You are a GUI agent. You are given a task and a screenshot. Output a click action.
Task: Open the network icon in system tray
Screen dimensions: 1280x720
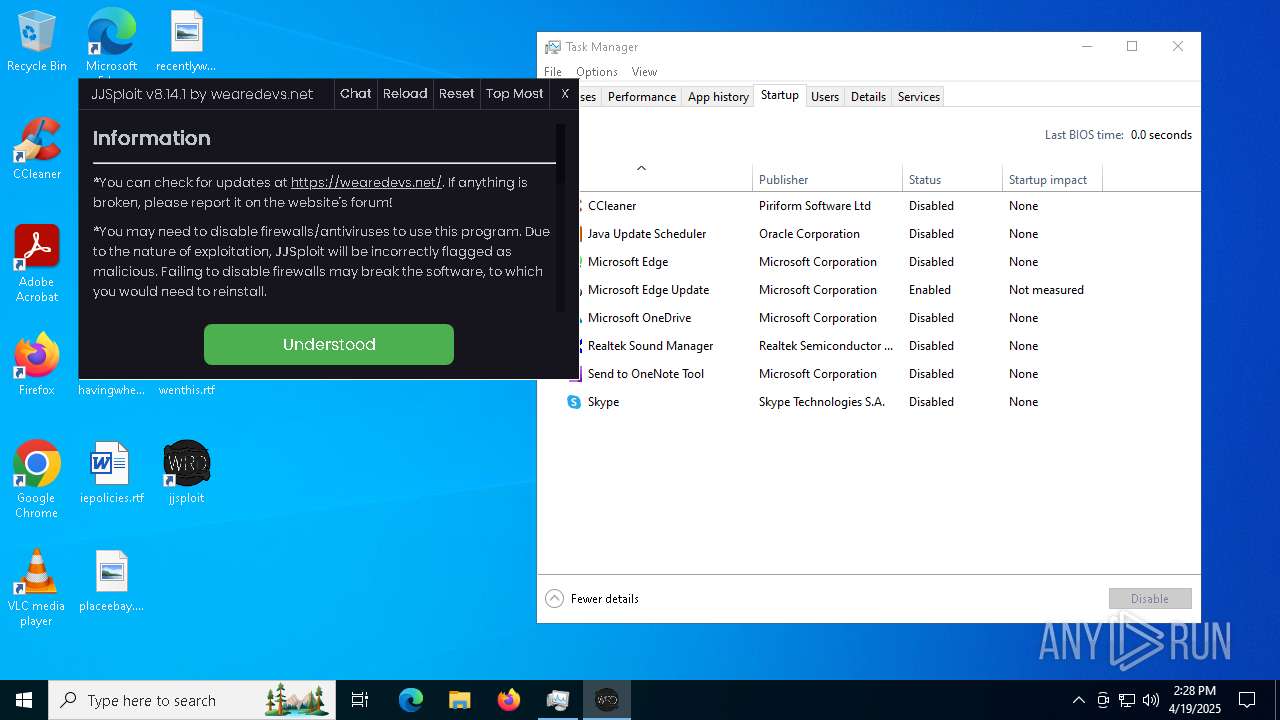1127,700
